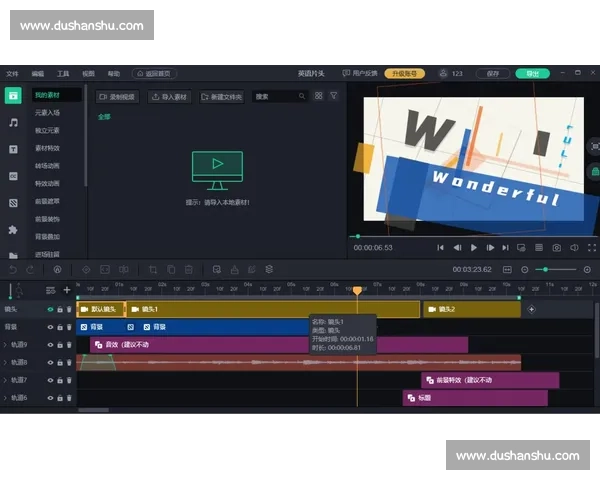Switch the media view with the grid icon
Viewport: 600px width, 480px height.
click(x=318, y=97)
